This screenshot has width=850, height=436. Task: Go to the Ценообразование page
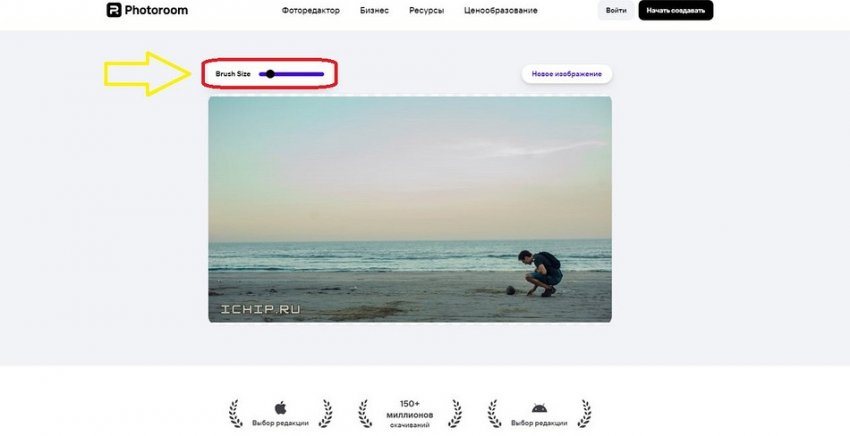(x=501, y=11)
